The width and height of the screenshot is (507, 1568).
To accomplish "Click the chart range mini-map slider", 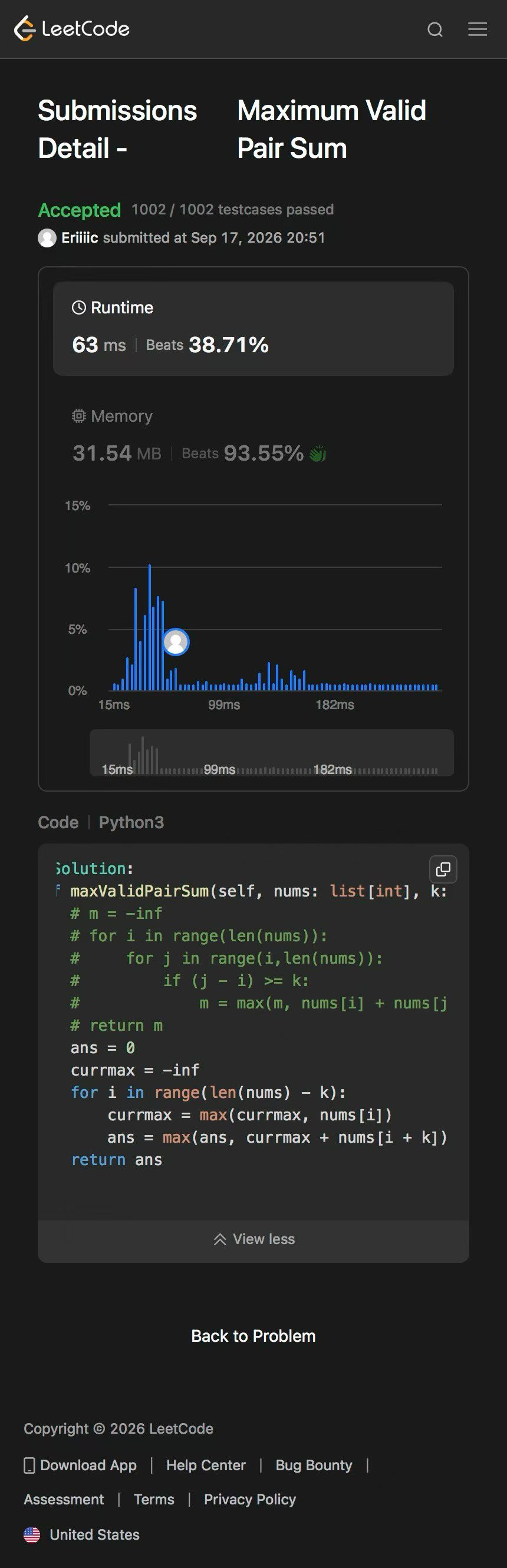I will point(272,752).
